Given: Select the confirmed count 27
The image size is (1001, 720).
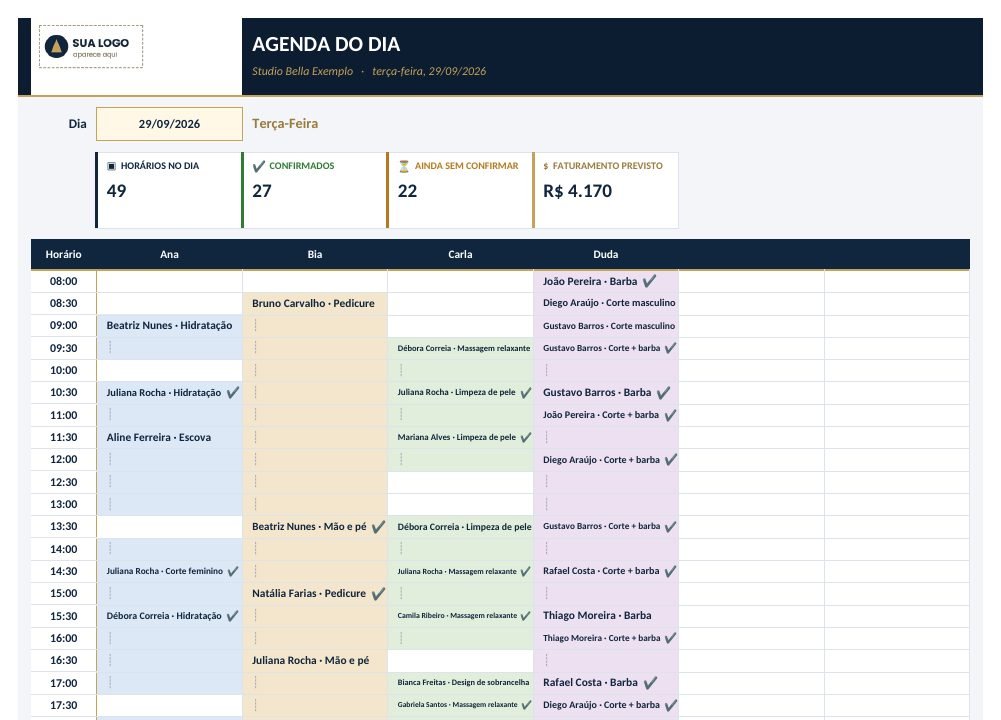Looking at the screenshot, I should [x=262, y=191].
